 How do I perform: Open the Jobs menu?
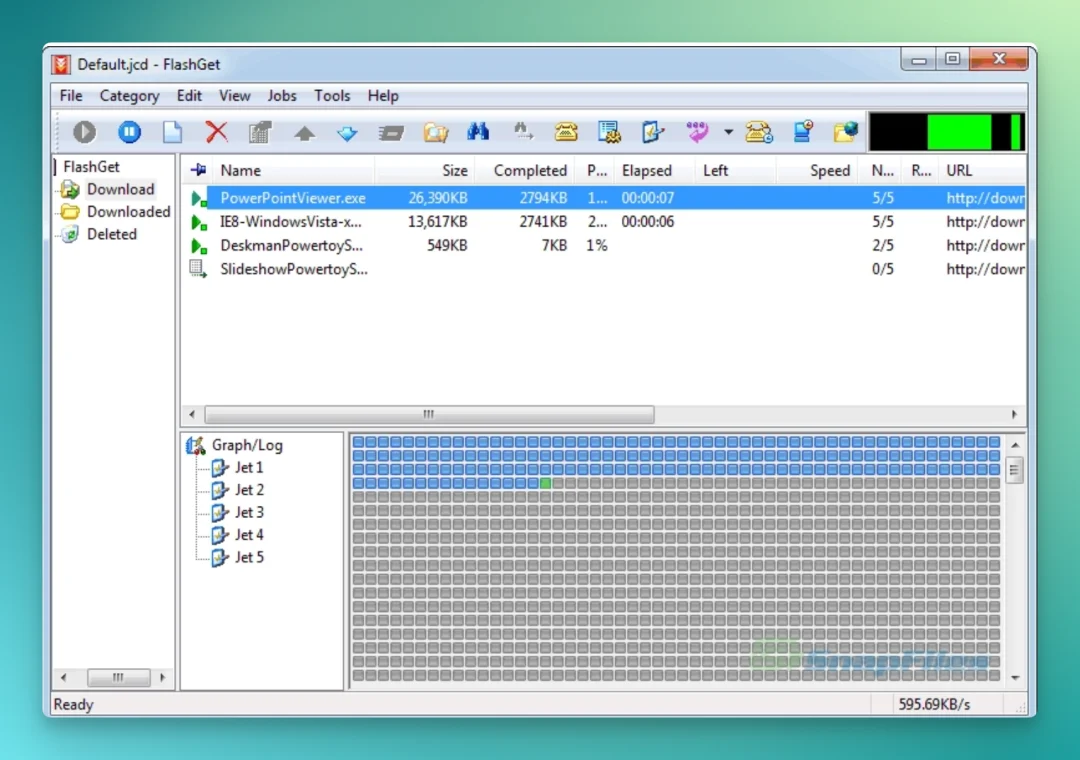pyautogui.click(x=282, y=96)
